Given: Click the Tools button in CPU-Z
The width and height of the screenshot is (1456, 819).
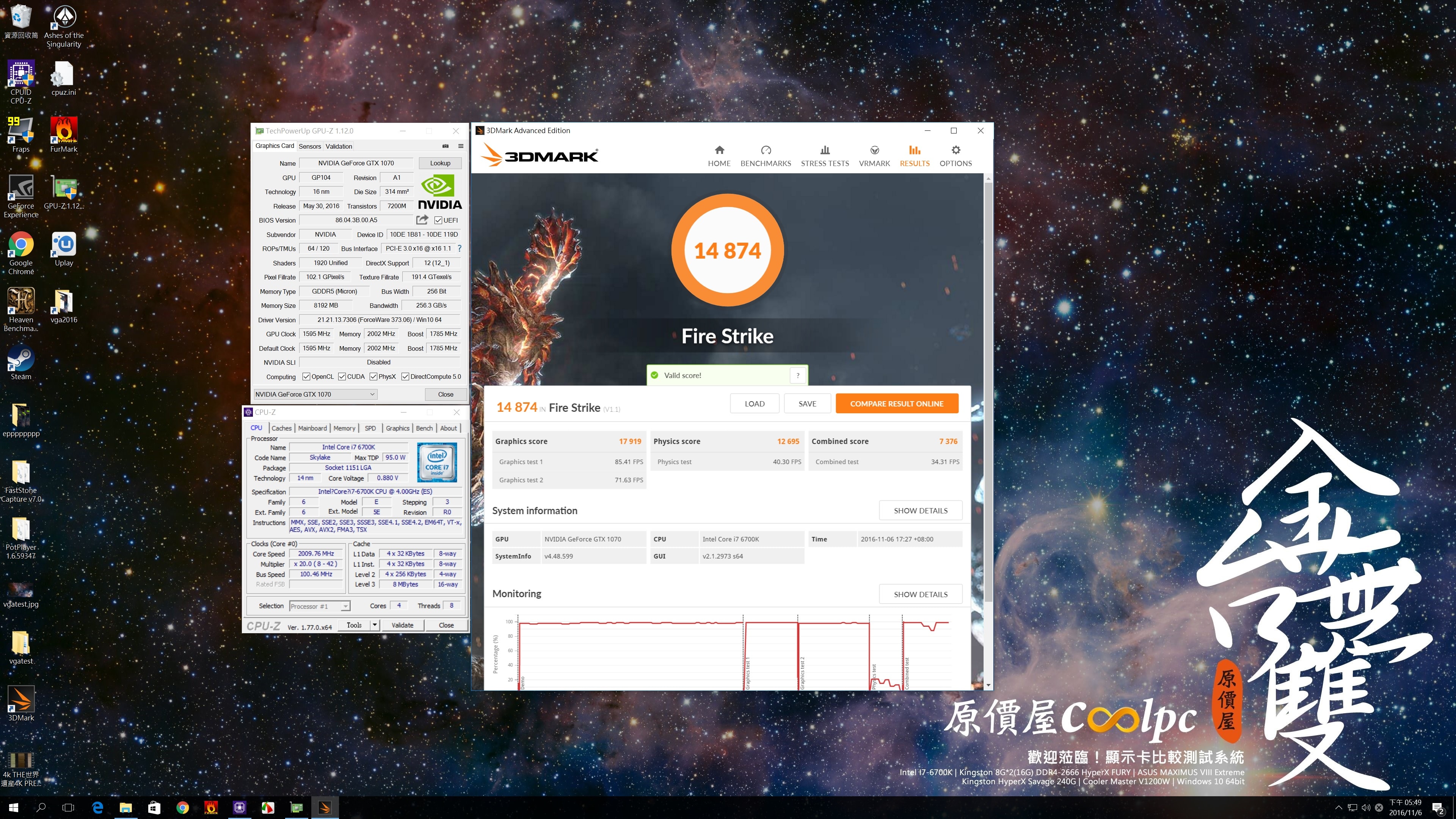Looking at the screenshot, I should click(355, 624).
